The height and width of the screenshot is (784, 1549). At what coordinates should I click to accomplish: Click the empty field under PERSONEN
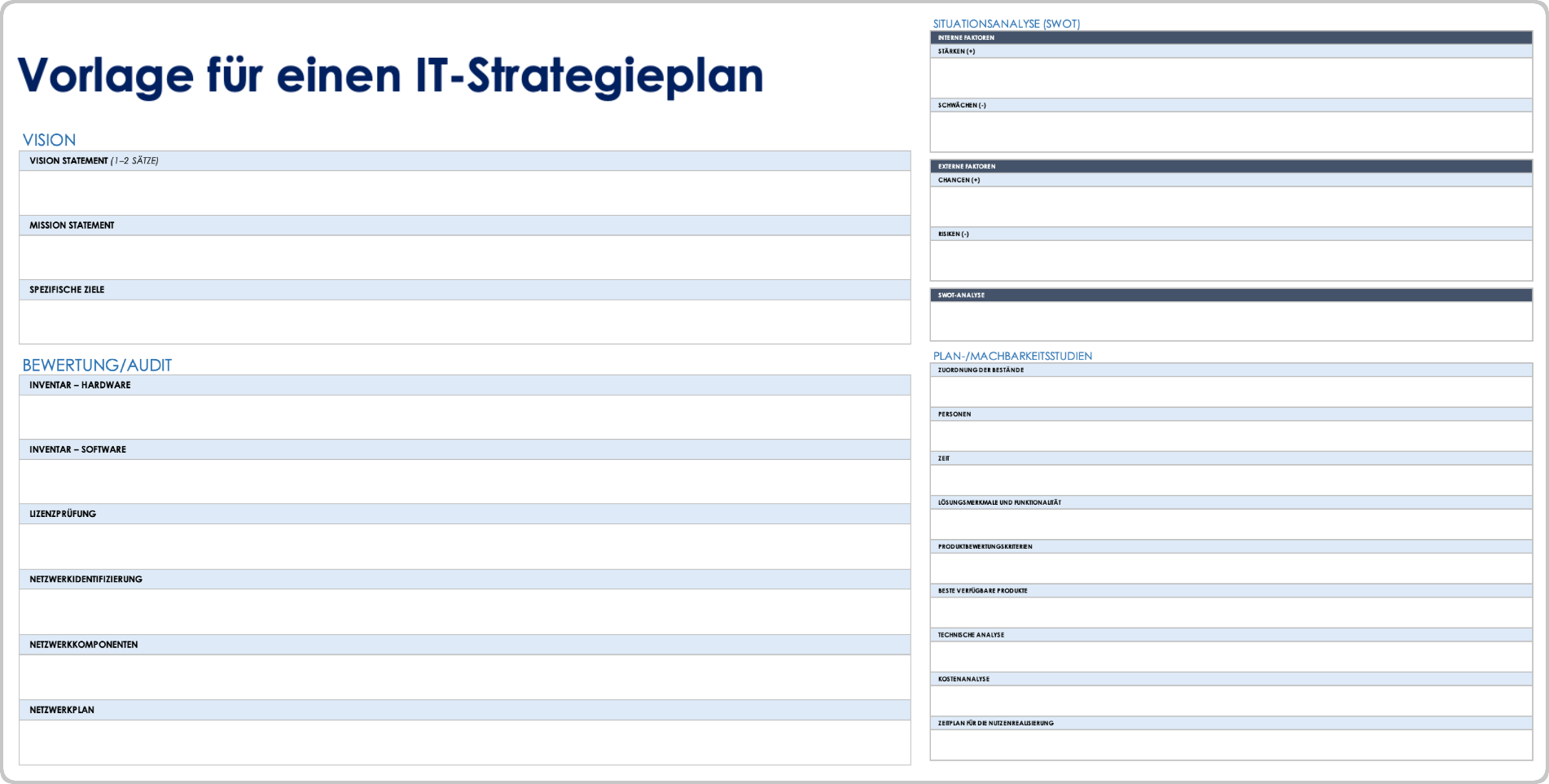pos(1231,436)
